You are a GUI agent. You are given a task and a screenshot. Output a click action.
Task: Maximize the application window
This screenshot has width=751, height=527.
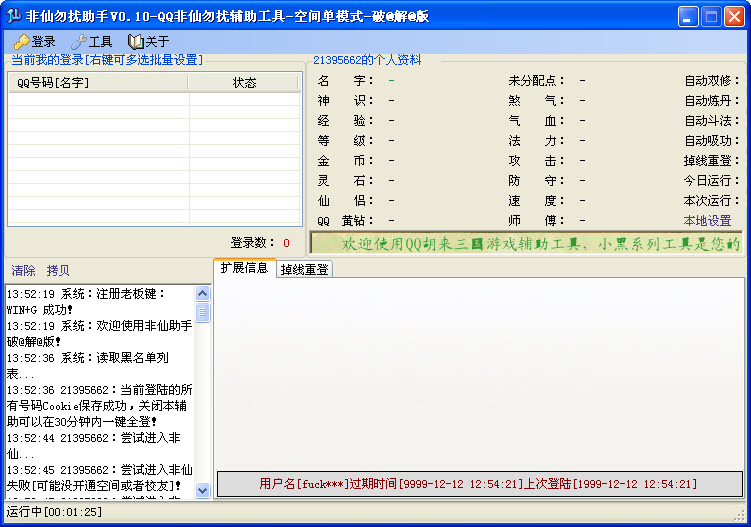pyautogui.click(x=711, y=16)
